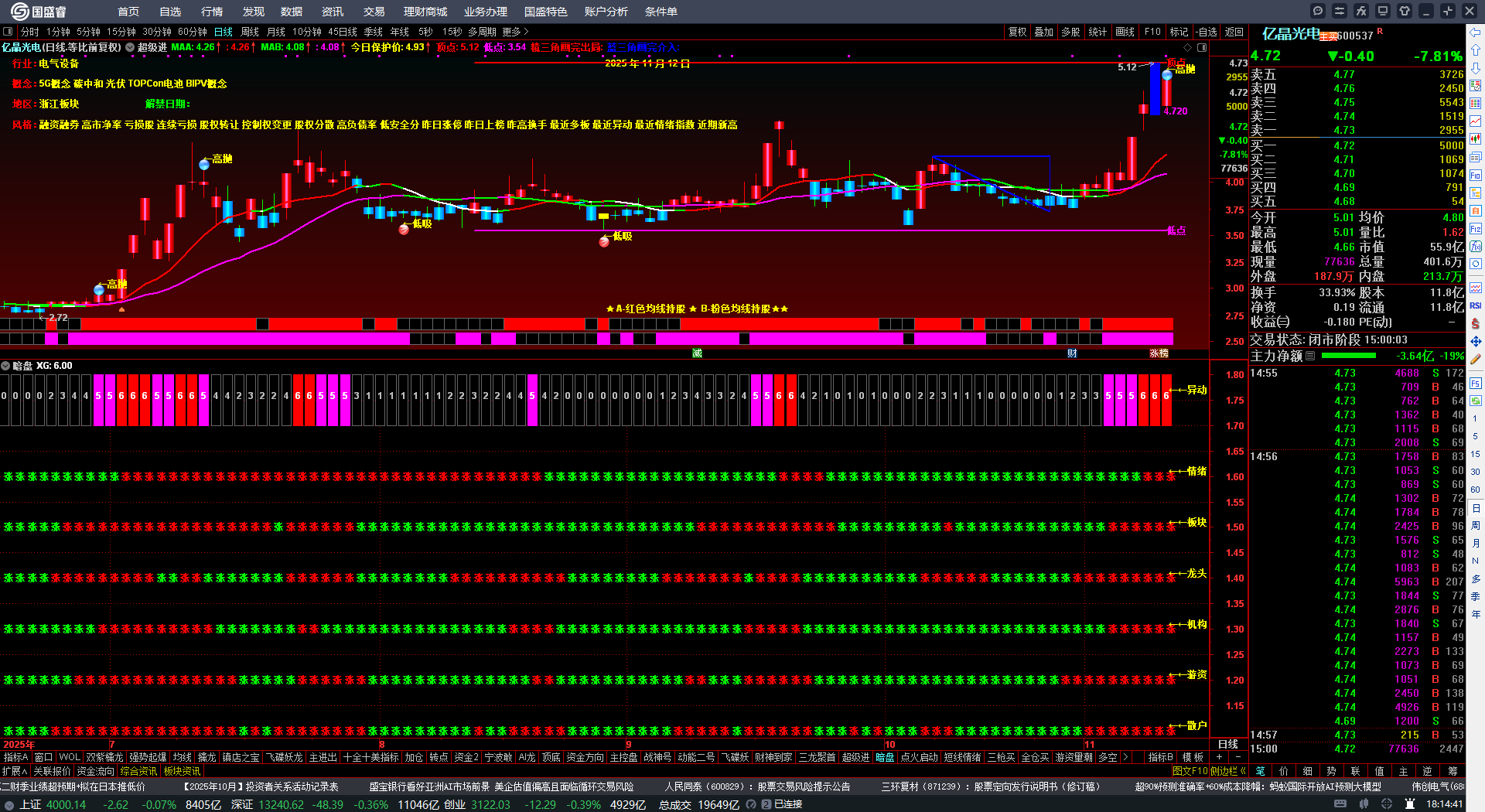Open the skin theme shirt icon
Screen dimensions: 1485x812
click(1405, 11)
